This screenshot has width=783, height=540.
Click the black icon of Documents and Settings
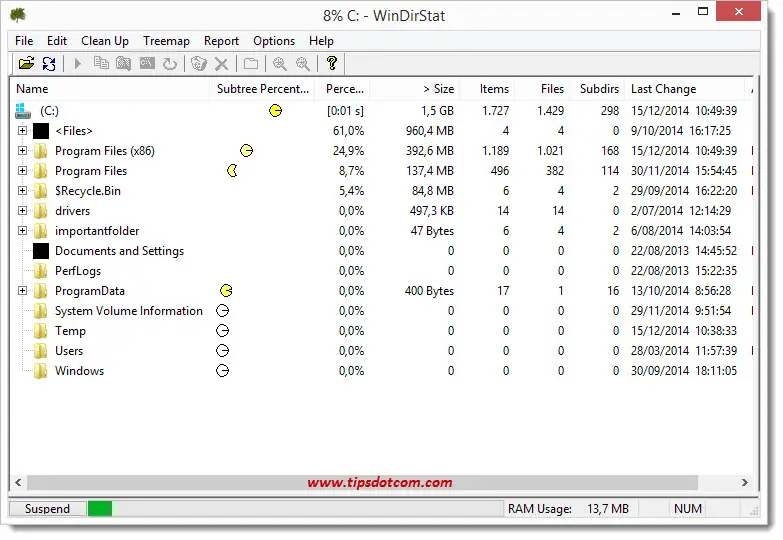[x=41, y=251]
